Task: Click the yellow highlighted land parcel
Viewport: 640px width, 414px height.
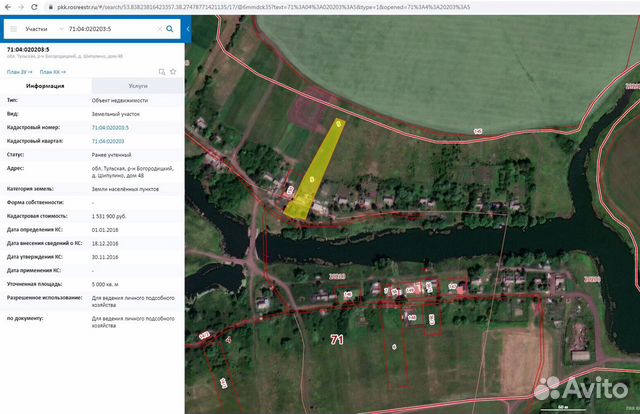Action: pos(318,170)
